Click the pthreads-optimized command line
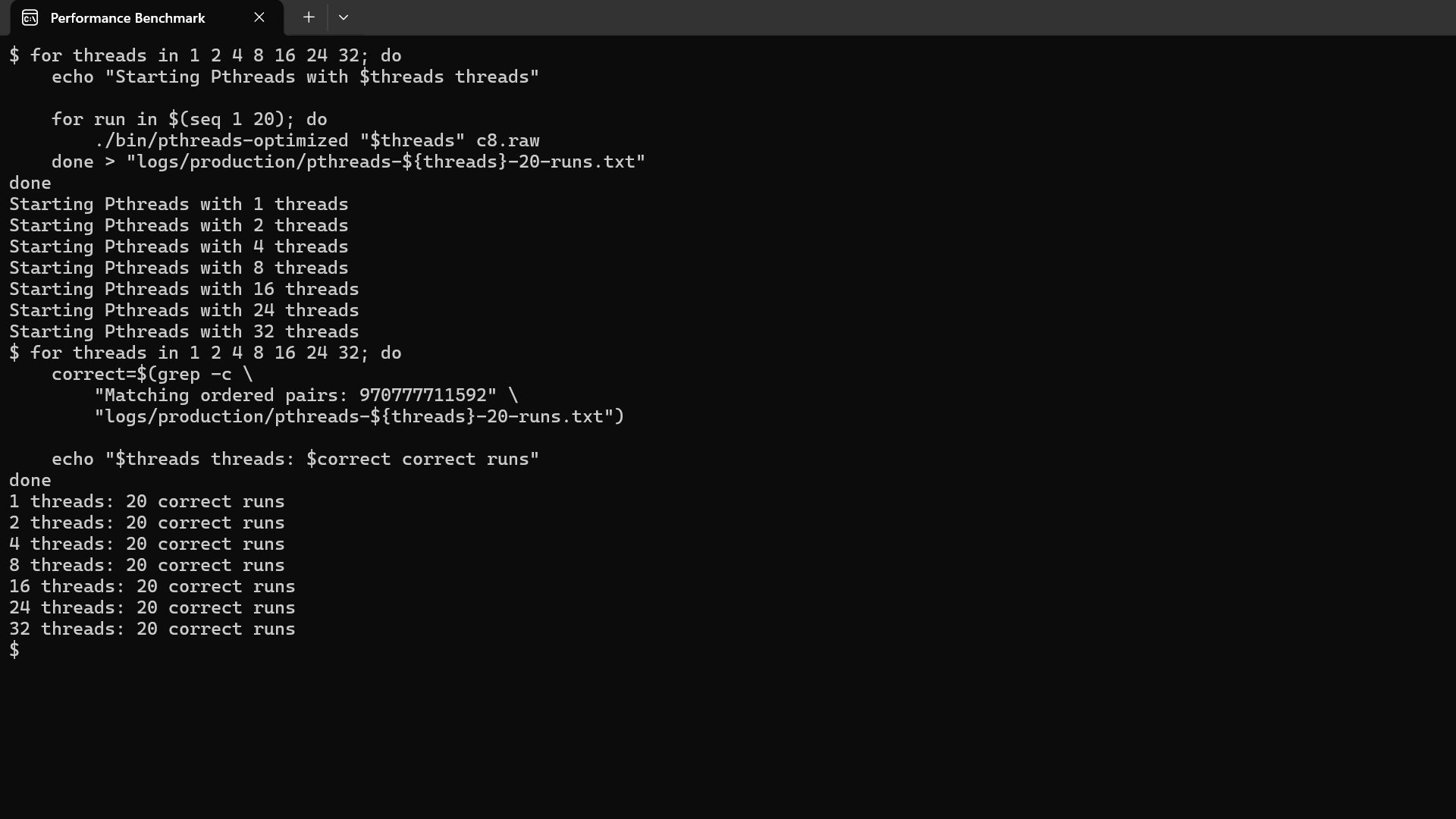1456x819 pixels. click(317, 141)
